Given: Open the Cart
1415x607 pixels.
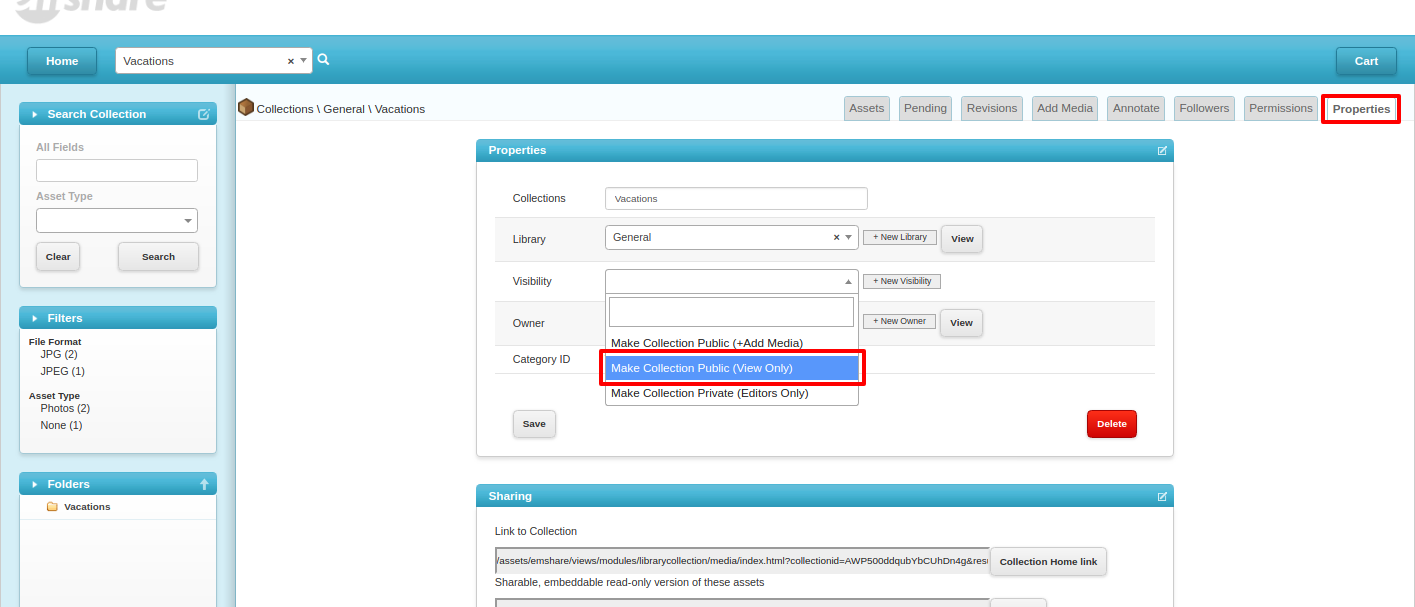Looking at the screenshot, I should 1366,61.
